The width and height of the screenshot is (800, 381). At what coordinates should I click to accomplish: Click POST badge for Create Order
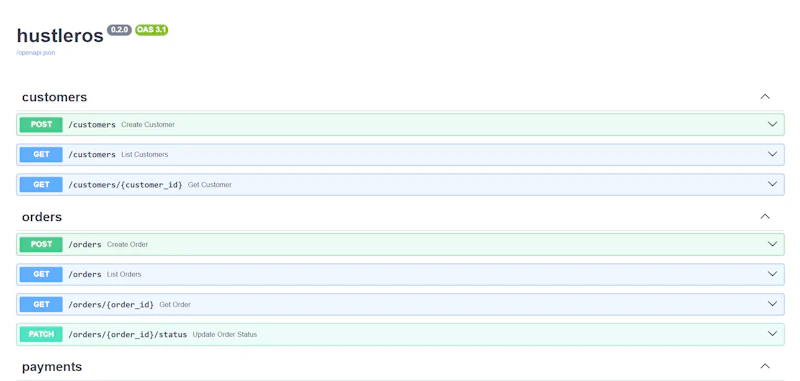pyautogui.click(x=41, y=244)
